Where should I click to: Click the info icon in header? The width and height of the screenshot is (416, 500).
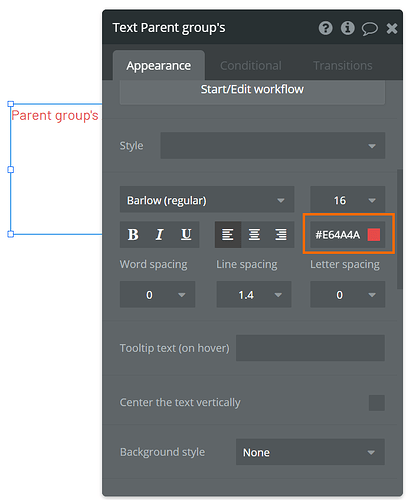point(347,28)
